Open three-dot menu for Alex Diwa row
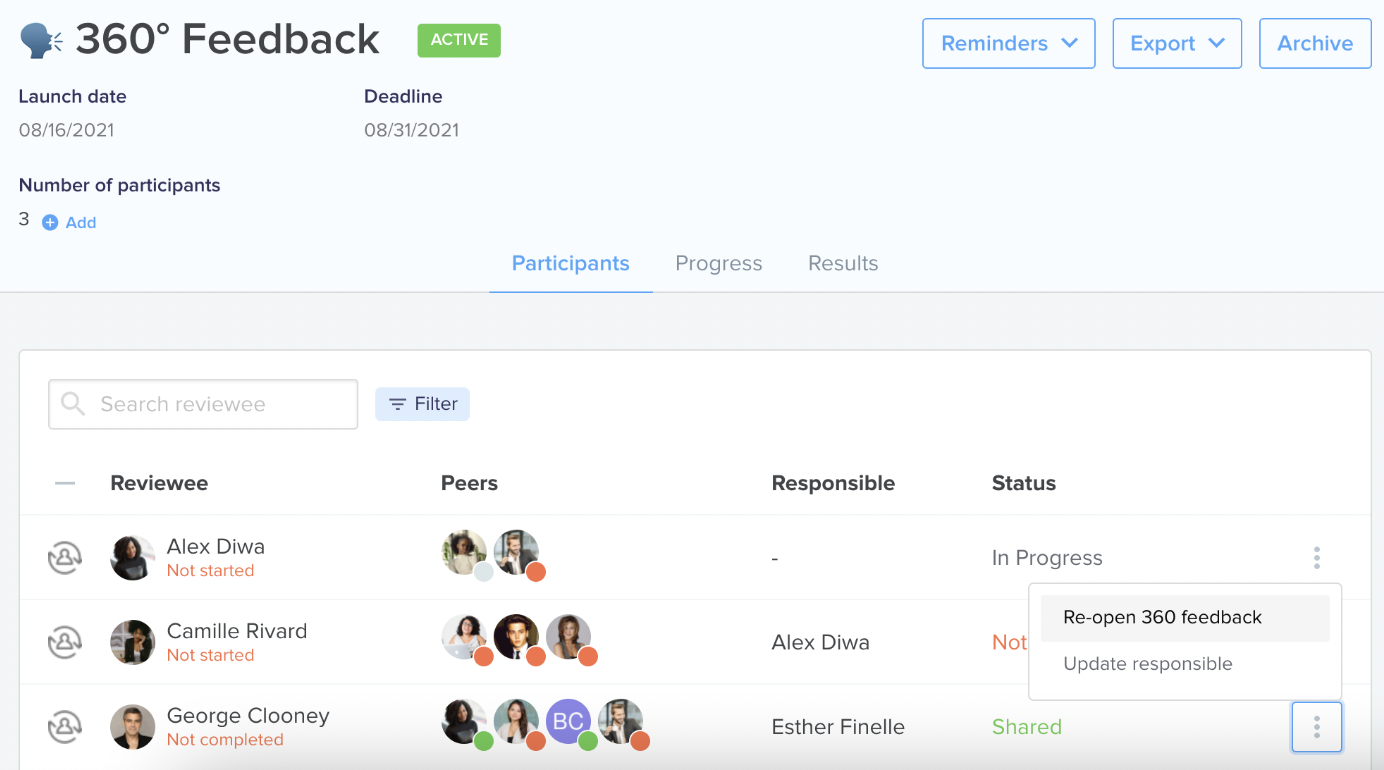The image size is (1384, 770). (1317, 558)
